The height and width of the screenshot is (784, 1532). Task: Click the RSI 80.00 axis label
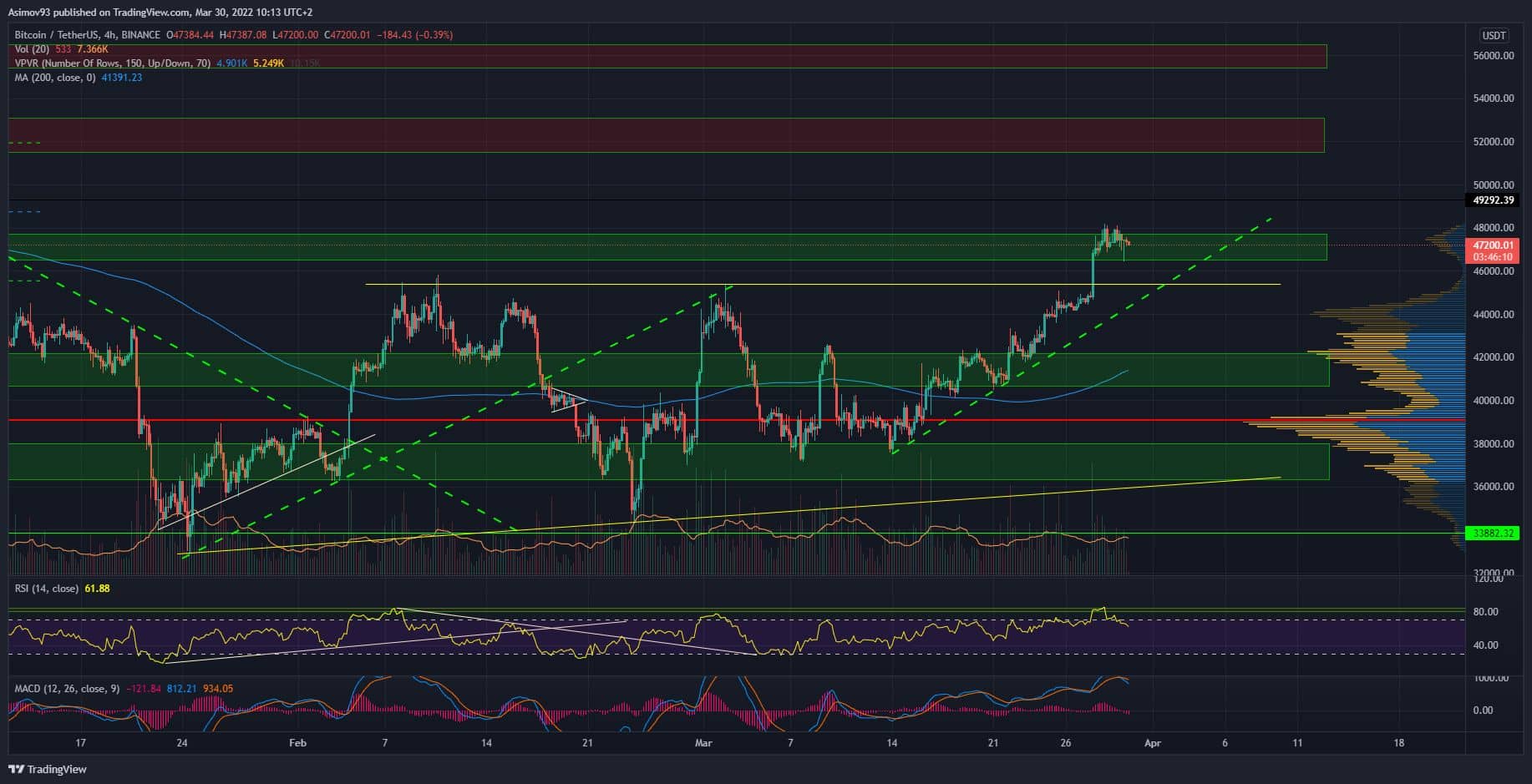tap(1485, 612)
